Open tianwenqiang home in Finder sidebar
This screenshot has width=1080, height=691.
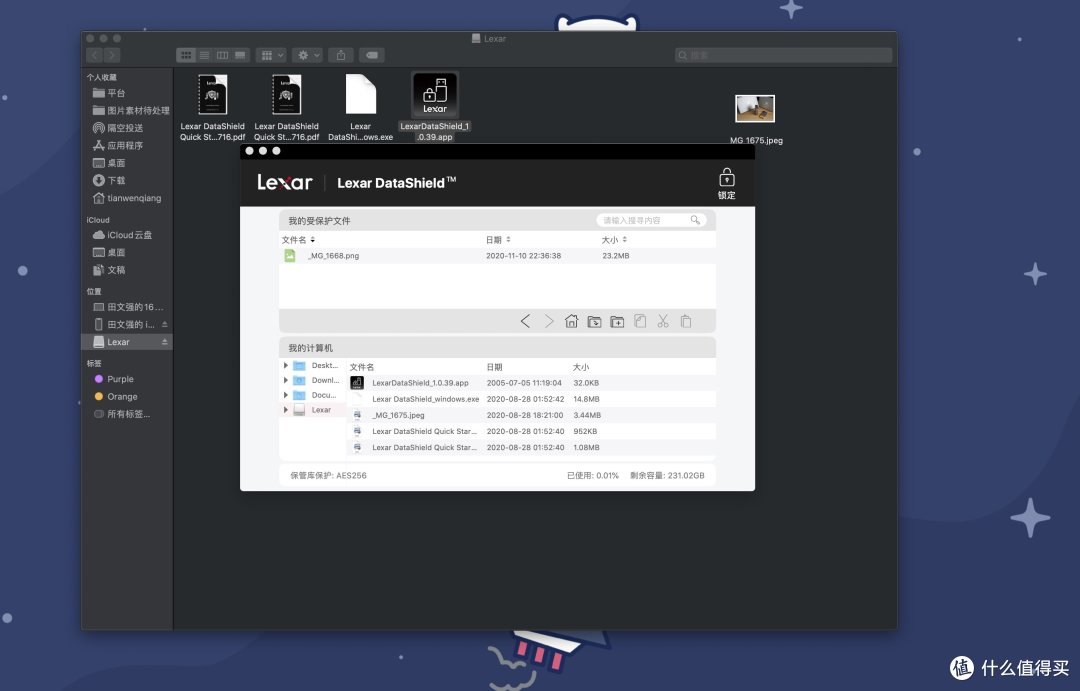127,198
